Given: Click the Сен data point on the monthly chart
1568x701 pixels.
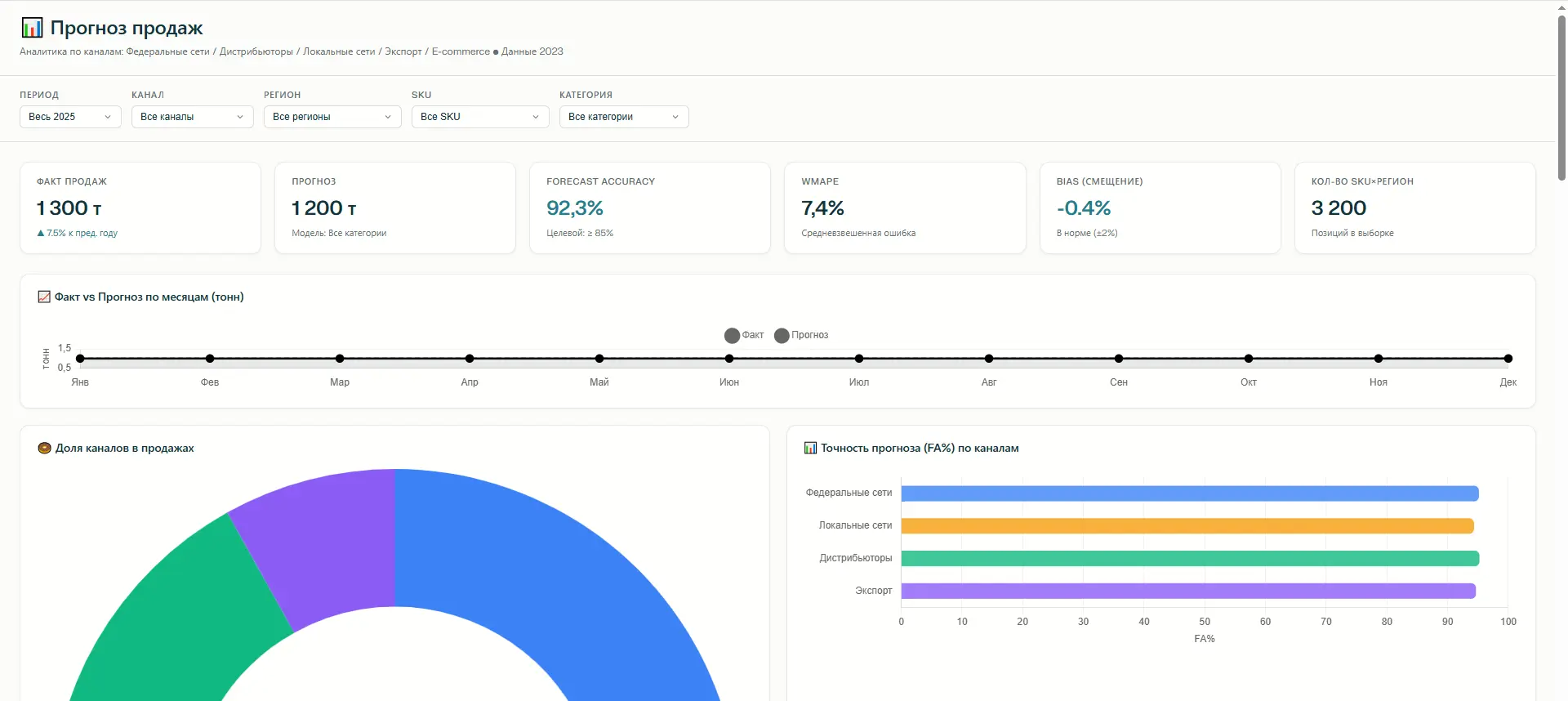Looking at the screenshot, I should pyautogui.click(x=1119, y=359).
